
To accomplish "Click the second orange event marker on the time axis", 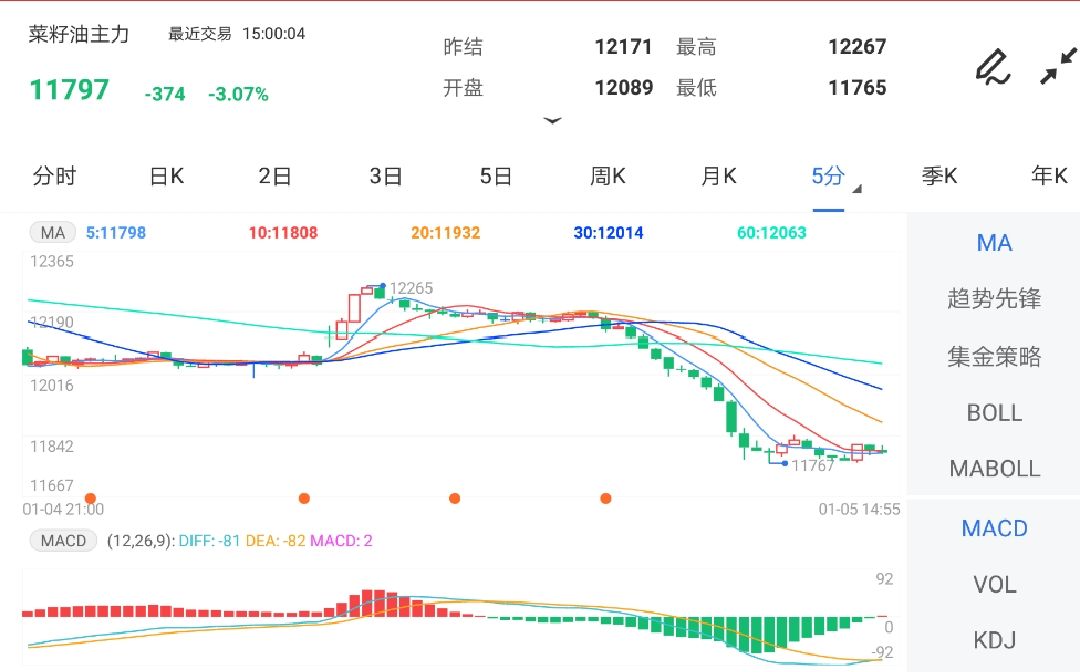I will [x=304, y=498].
